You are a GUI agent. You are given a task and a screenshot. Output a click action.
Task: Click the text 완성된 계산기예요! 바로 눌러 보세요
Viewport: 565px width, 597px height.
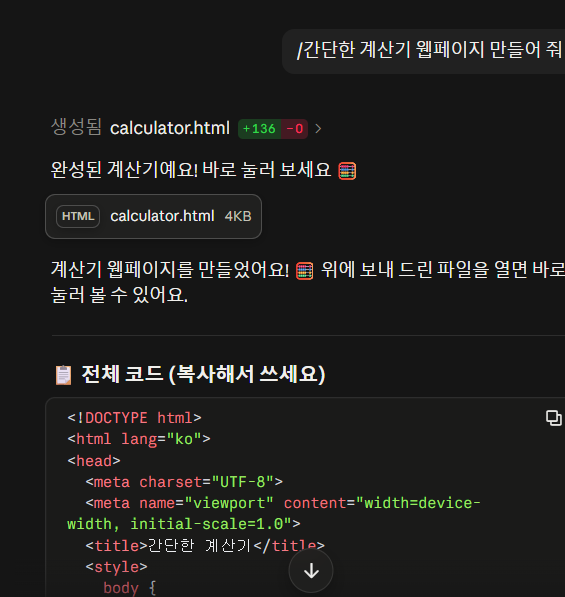[191, 170]
